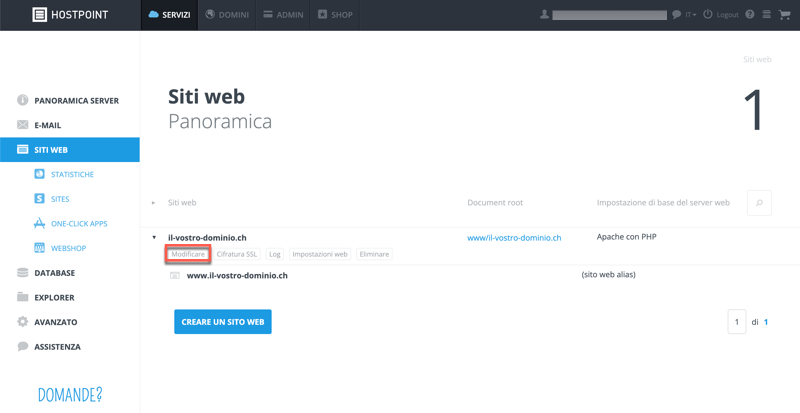Click the Hostpoint logo
800x413 pixels.
coord(70,15)
